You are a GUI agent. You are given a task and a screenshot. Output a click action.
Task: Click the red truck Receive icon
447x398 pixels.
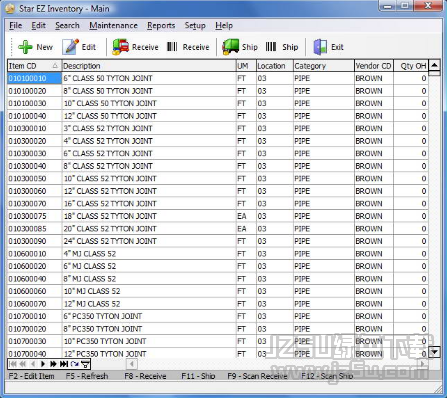click(120, 47)
